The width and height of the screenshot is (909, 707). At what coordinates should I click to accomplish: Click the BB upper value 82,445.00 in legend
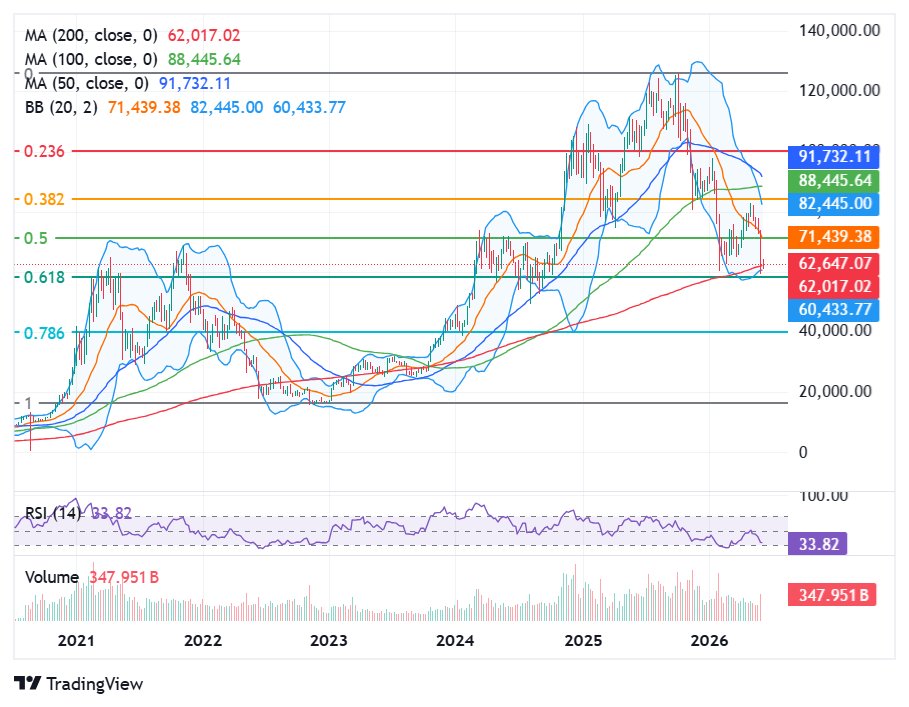[227, 107]
